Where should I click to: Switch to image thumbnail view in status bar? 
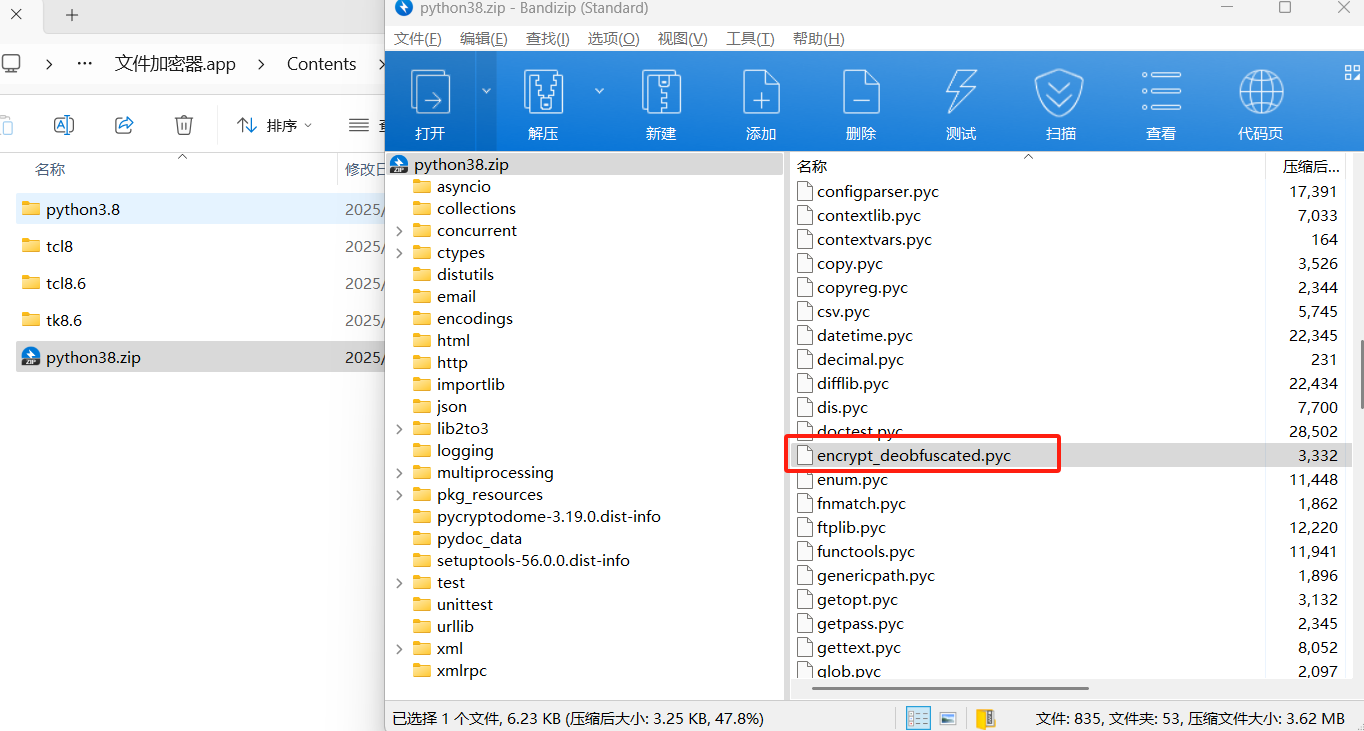[x=948, y=718]
